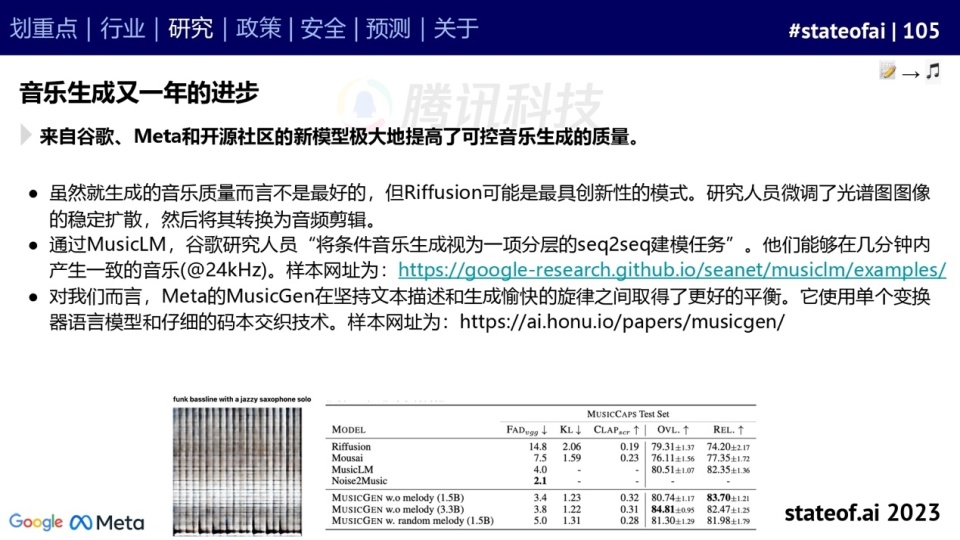This screenshot has width=960, height=540.
Task: Select the 安全 header section
Action: pos(323,29)
